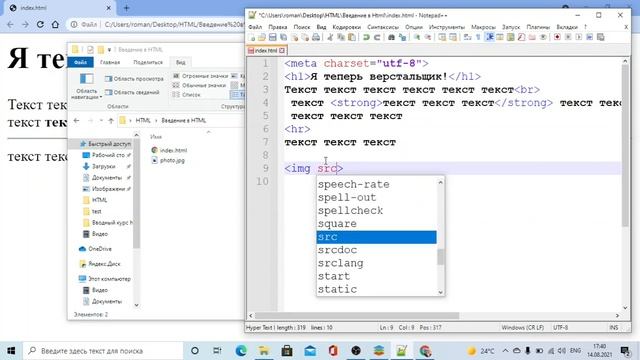Open the Синтаксисы menu in Notepad++

click(x=382, y=27)
